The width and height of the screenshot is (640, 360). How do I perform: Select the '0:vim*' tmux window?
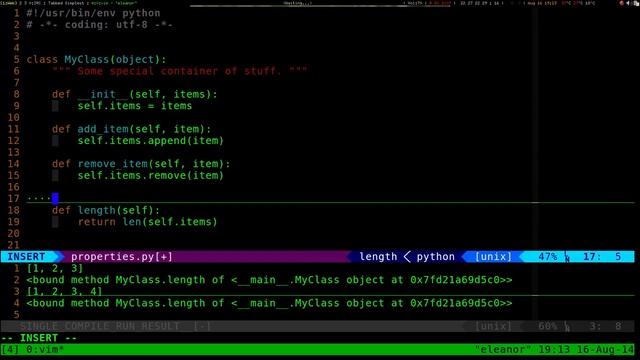tap(45, 349)
